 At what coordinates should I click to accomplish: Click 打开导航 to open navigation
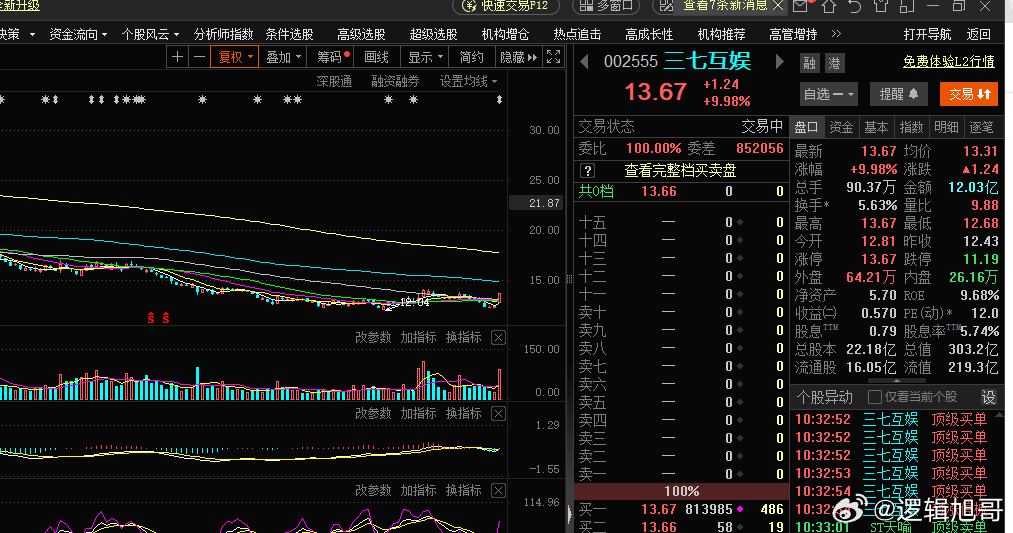[x=927, y=34]
